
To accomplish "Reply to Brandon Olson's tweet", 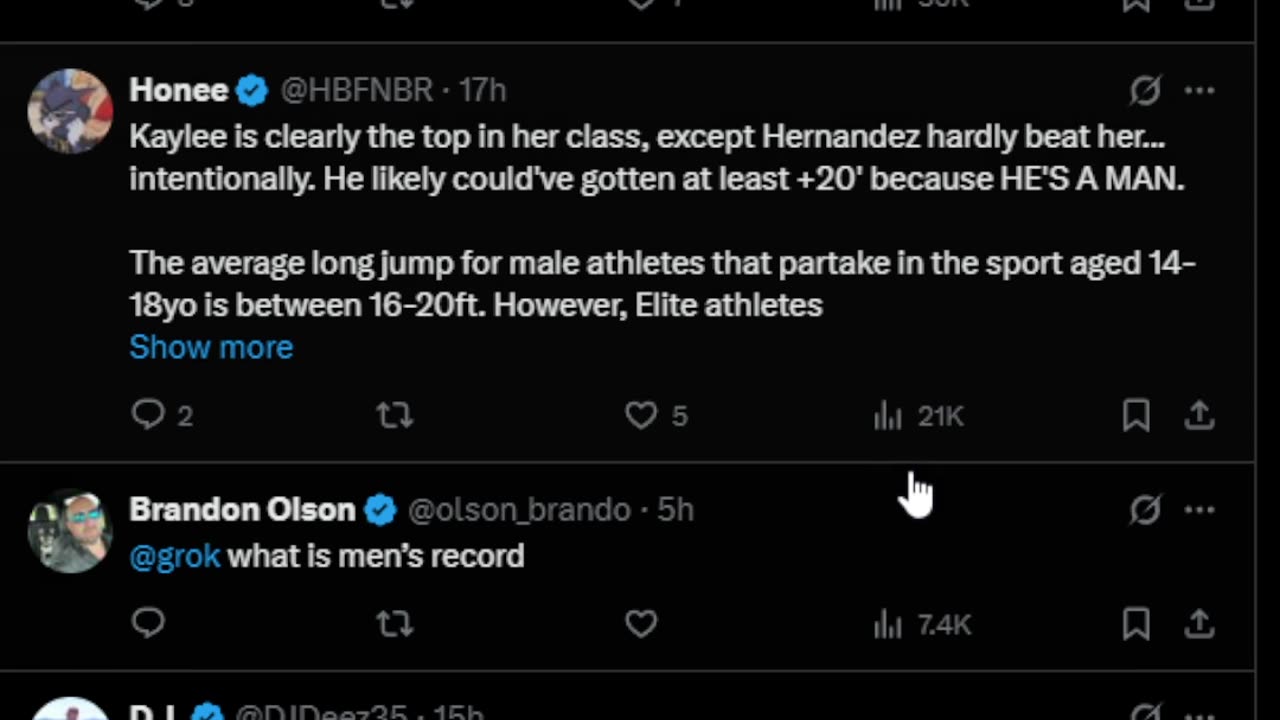I will coord(148,624).
